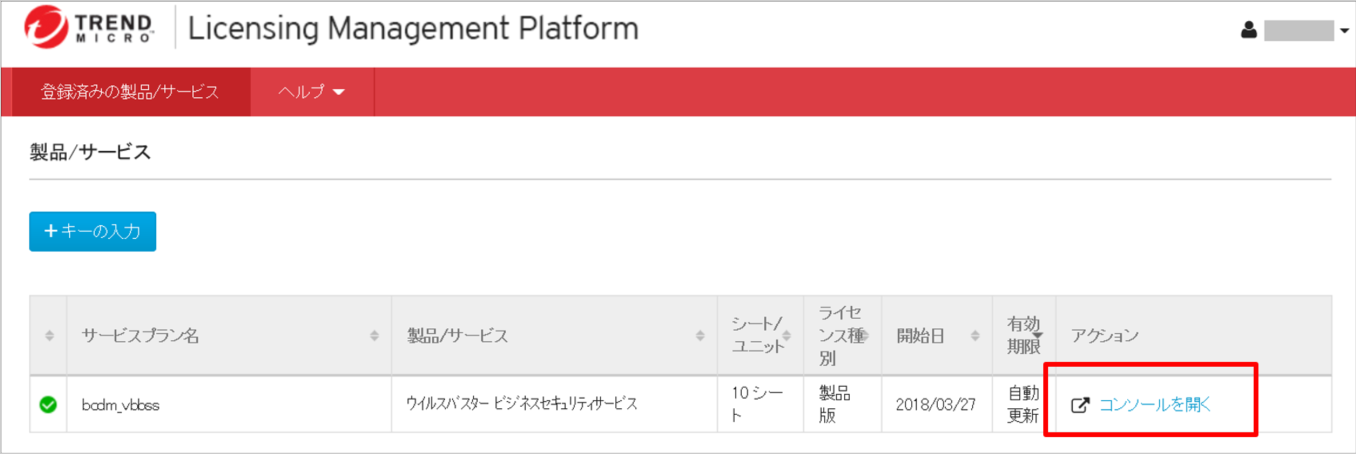This screenshot has width=1356, height=454.
Task: Sort using the first status column arrows
Action: point(49,336)
